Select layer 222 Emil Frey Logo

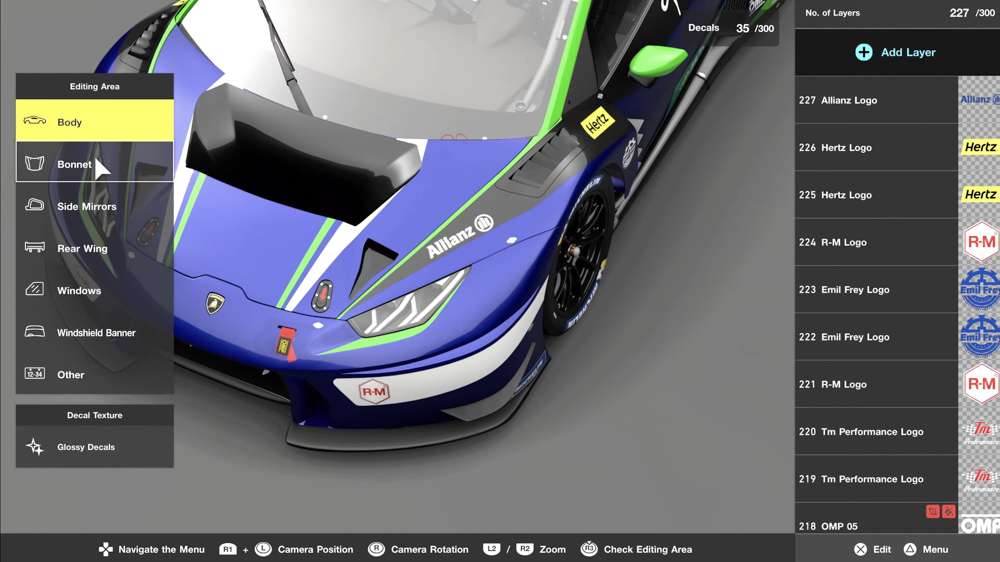point(876,336)
